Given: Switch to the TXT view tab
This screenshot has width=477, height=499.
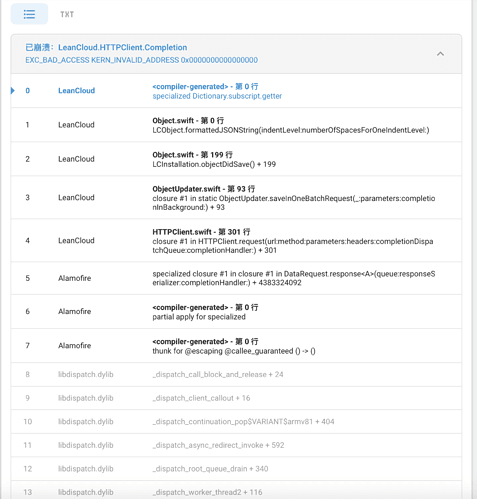Looking at the screenshot, I should pos(67,14).
